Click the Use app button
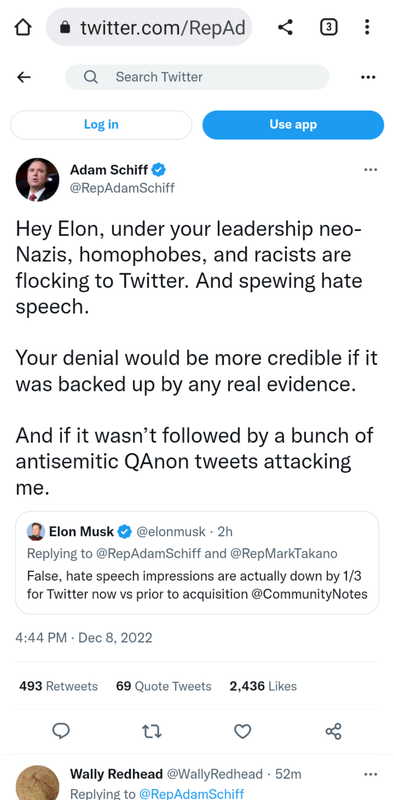This screenshot has height=800, width=394. [x=293, y=125]
